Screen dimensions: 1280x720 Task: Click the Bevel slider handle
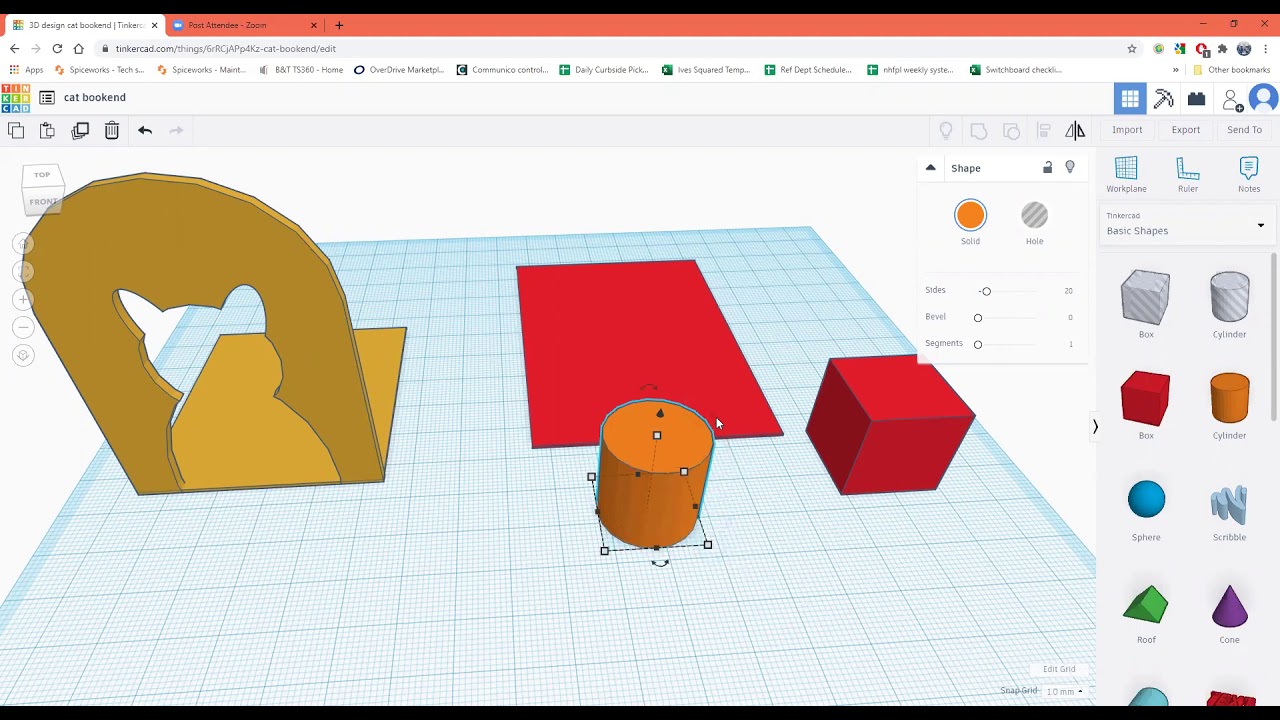coord(978,318)
